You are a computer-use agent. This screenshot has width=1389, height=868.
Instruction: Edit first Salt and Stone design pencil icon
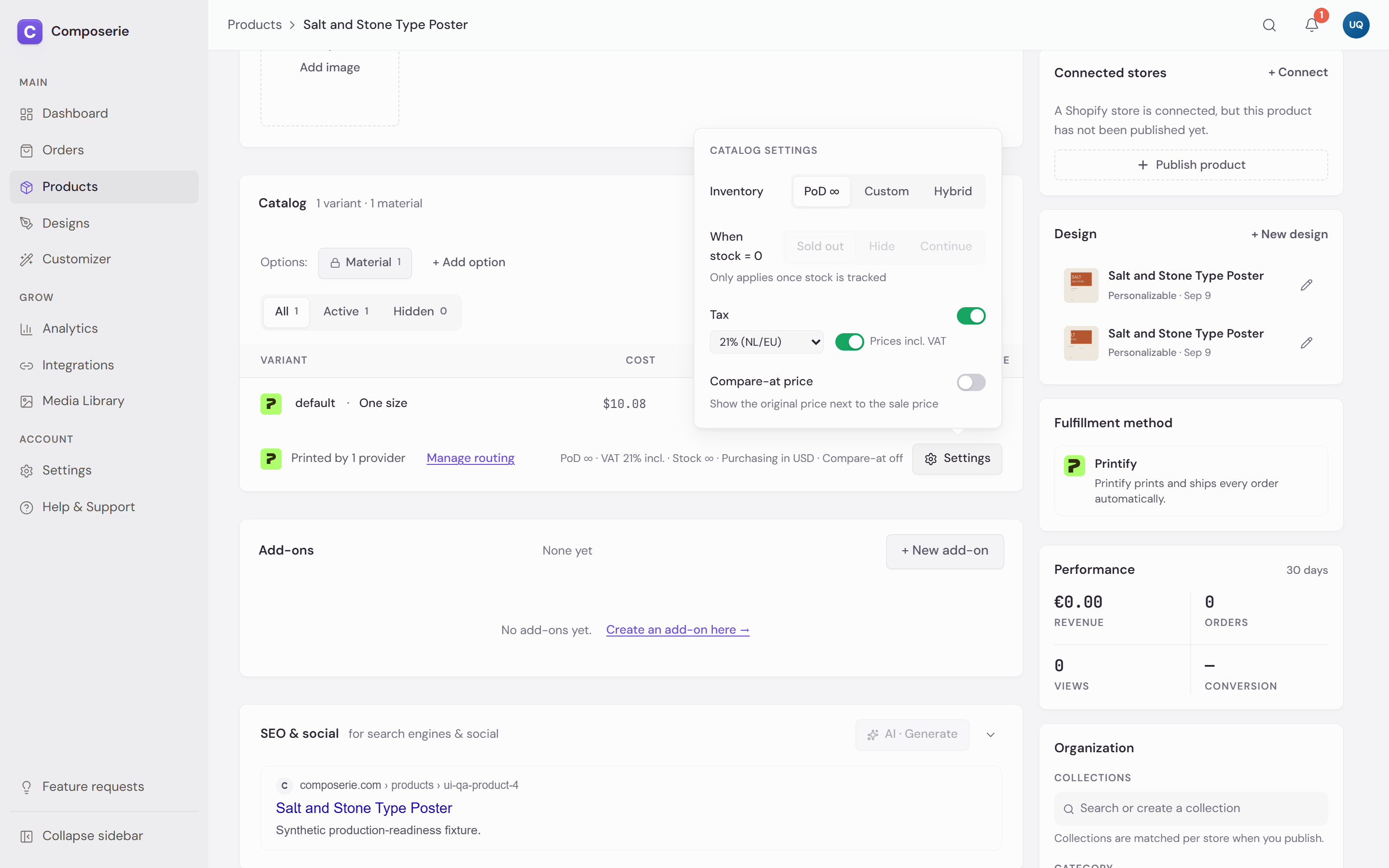click(x=1307, y=285)
